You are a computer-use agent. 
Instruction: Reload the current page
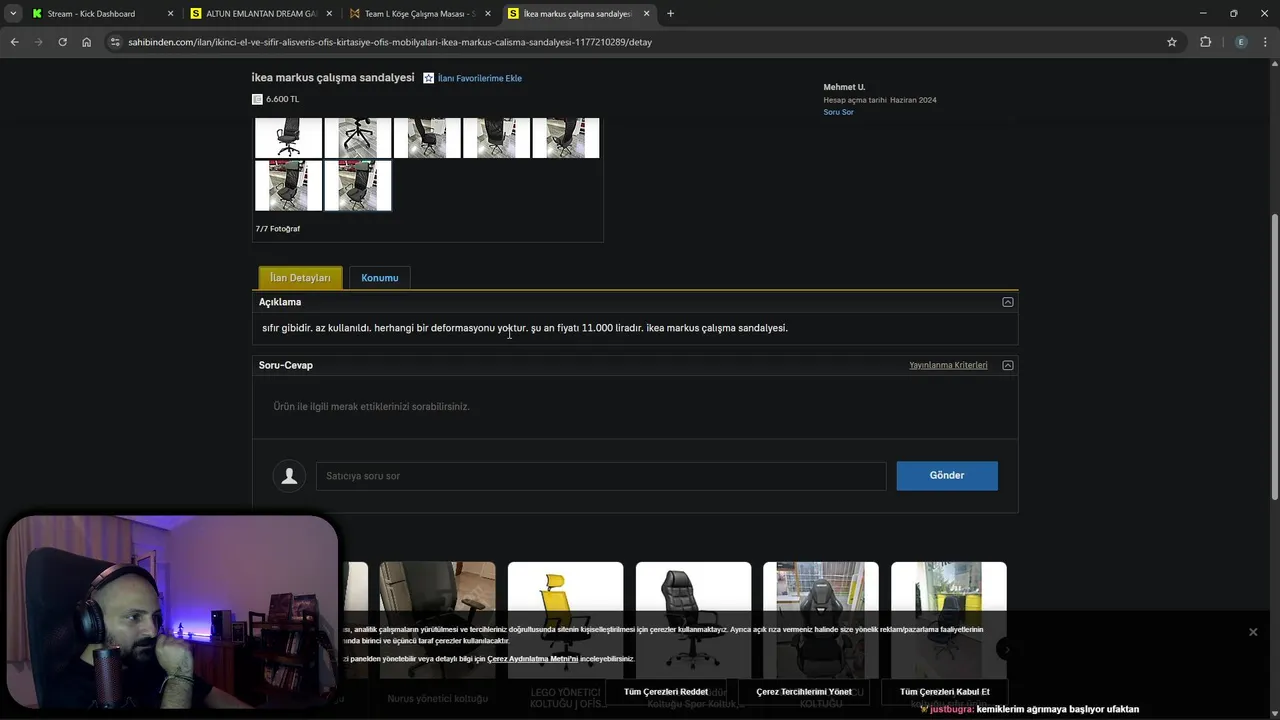(x=62, y=42)
